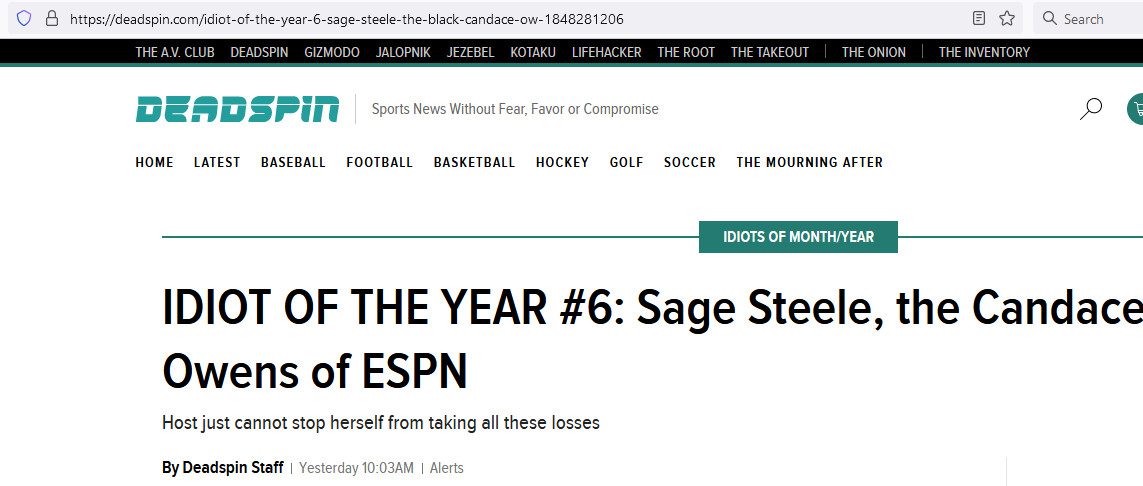Open The Onion site link
The height and width of the screenshot is (486, 1143).
873,52
